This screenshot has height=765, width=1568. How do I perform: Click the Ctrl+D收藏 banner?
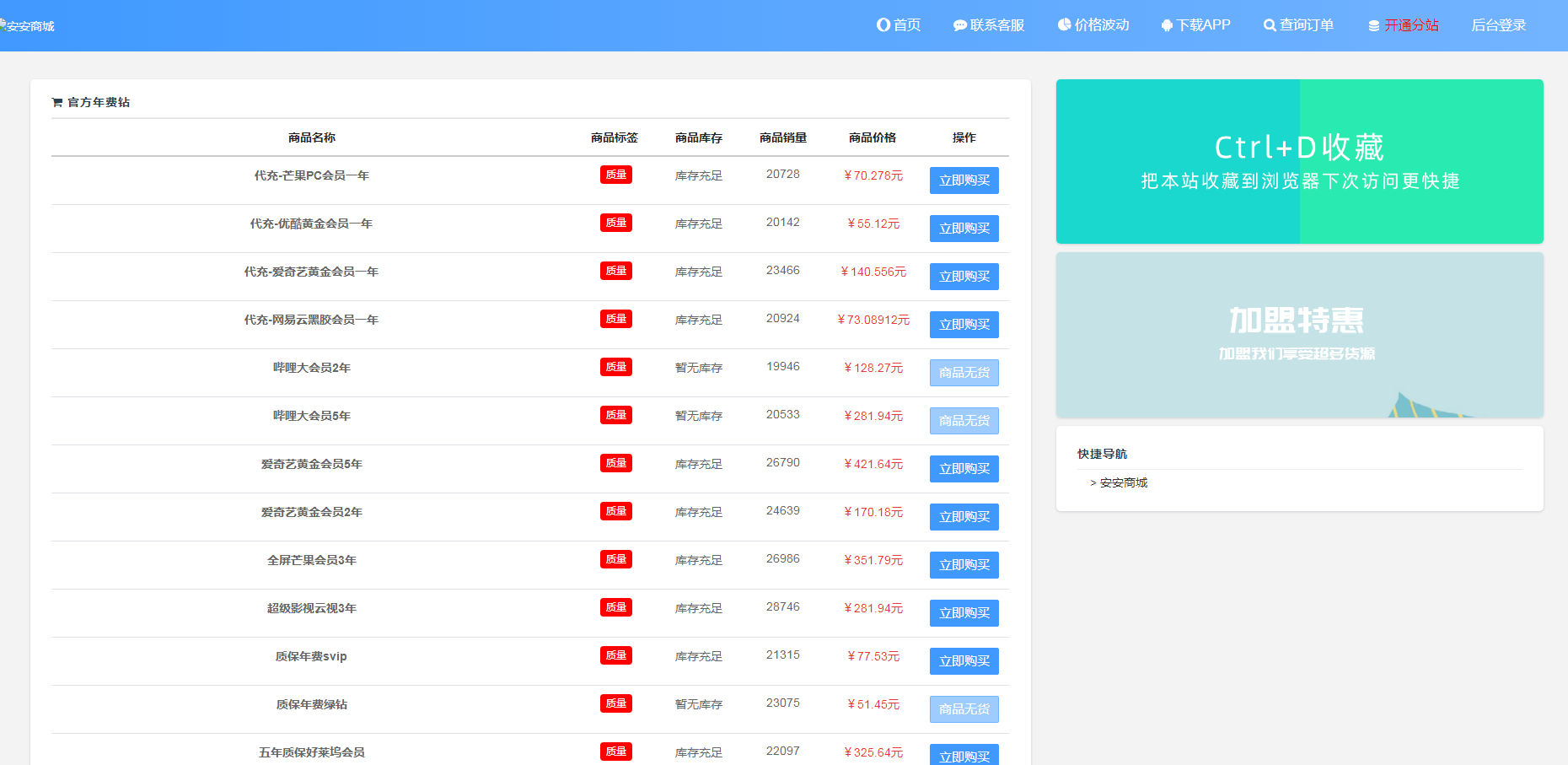click(x=1299, y=161)
